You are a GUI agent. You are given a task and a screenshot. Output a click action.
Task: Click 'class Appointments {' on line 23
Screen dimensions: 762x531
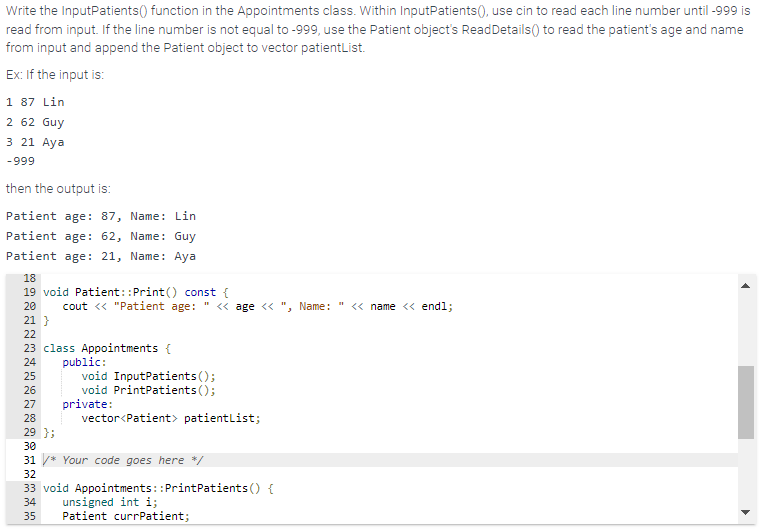coord(107,348)
